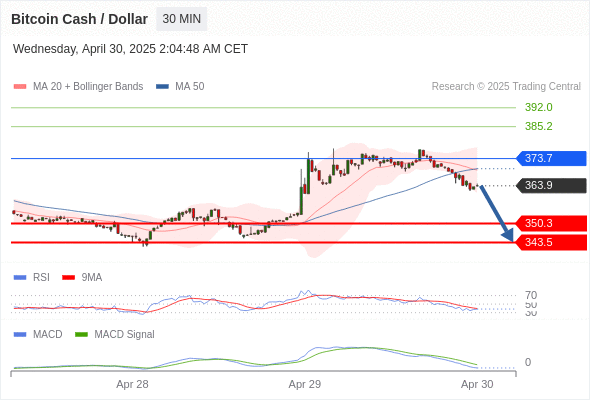Click the Apr 29 date axis label
Viewport: 590px width, 400px height.
point(304,384)
